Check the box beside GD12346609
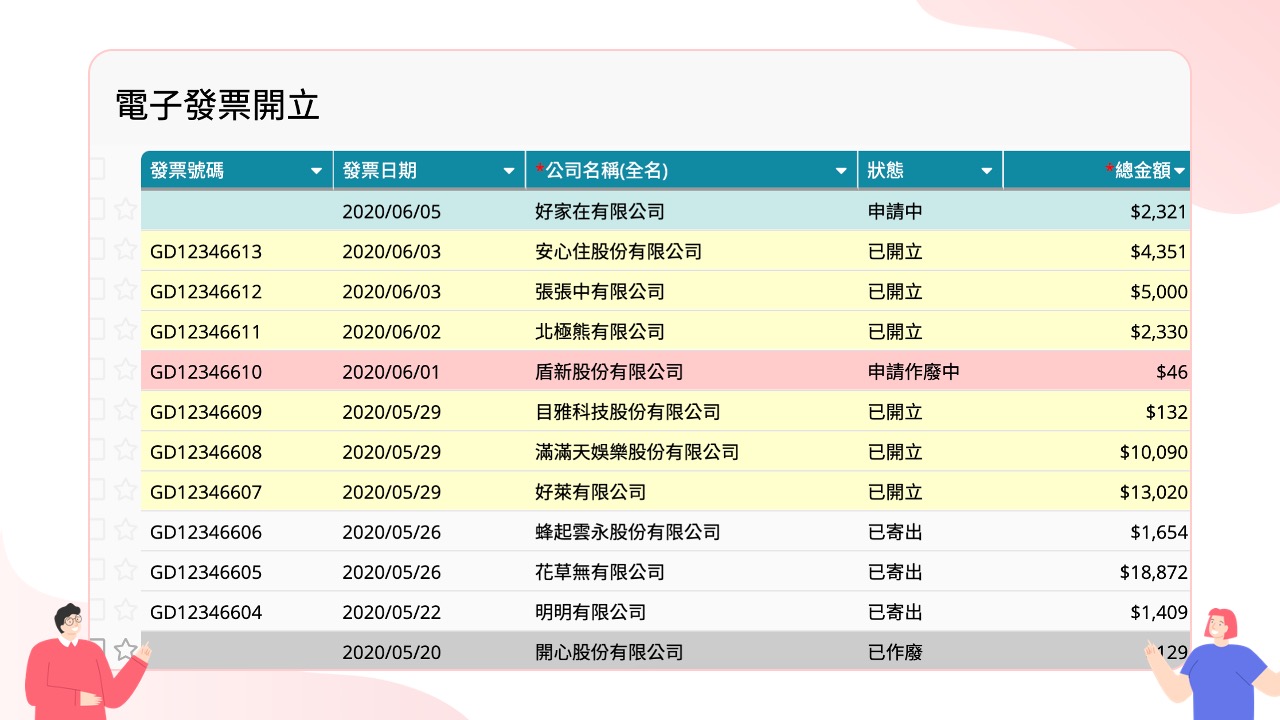1280x720 pixels. tap(96, 409)
